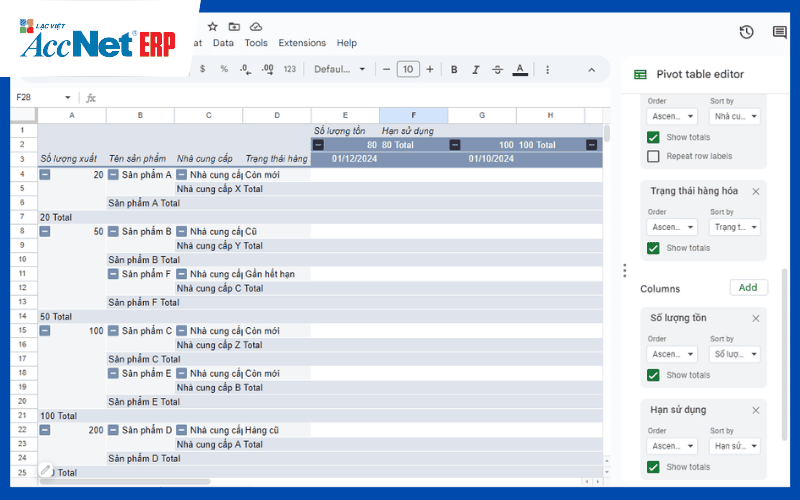Toggle Repeat row labels checkbox
Image resolution: width=800 pixels, height=500 pixels.
(x=653, y=156)
